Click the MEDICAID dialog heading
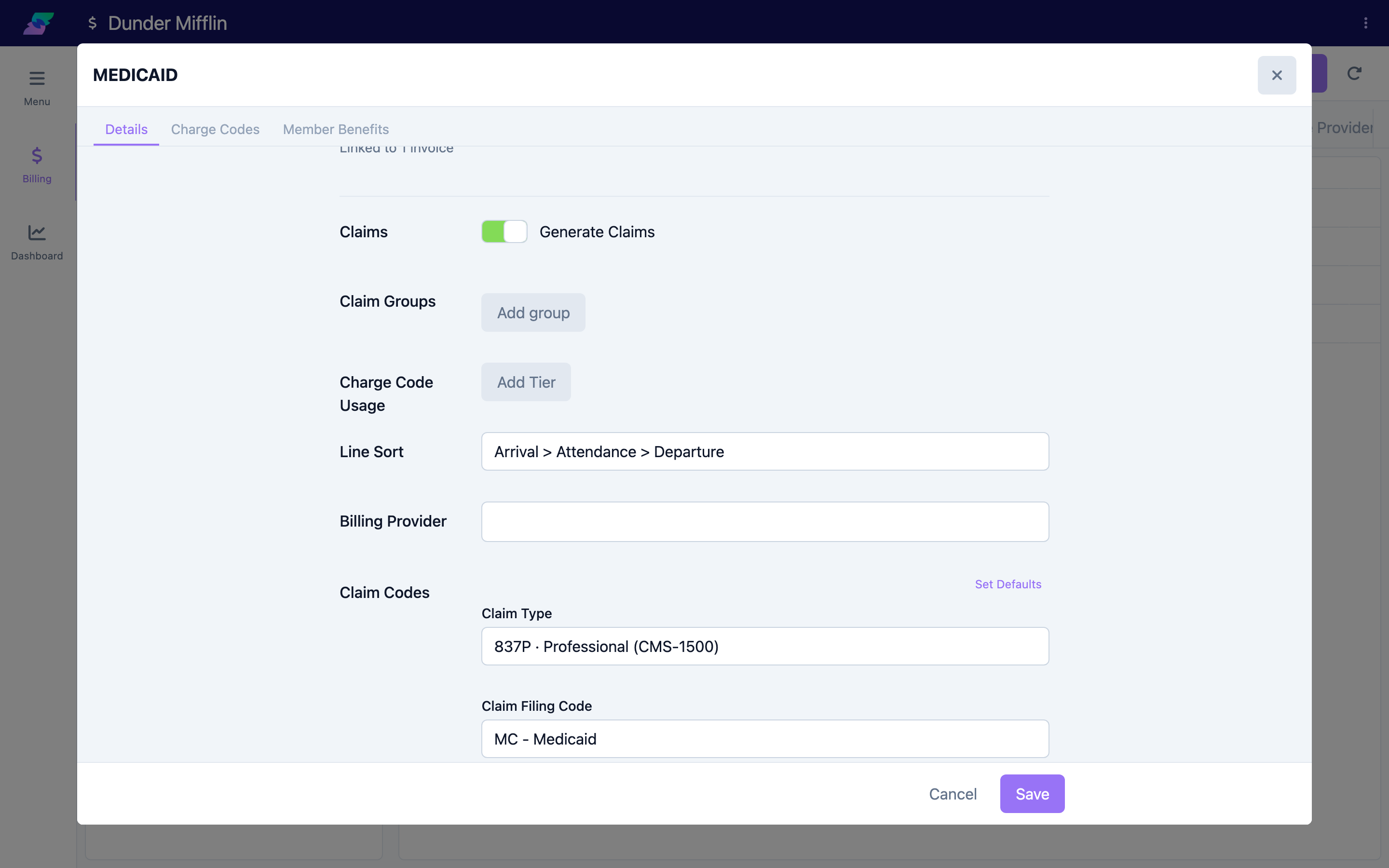This screenshot has height=868, width=1389. [136, 75]
